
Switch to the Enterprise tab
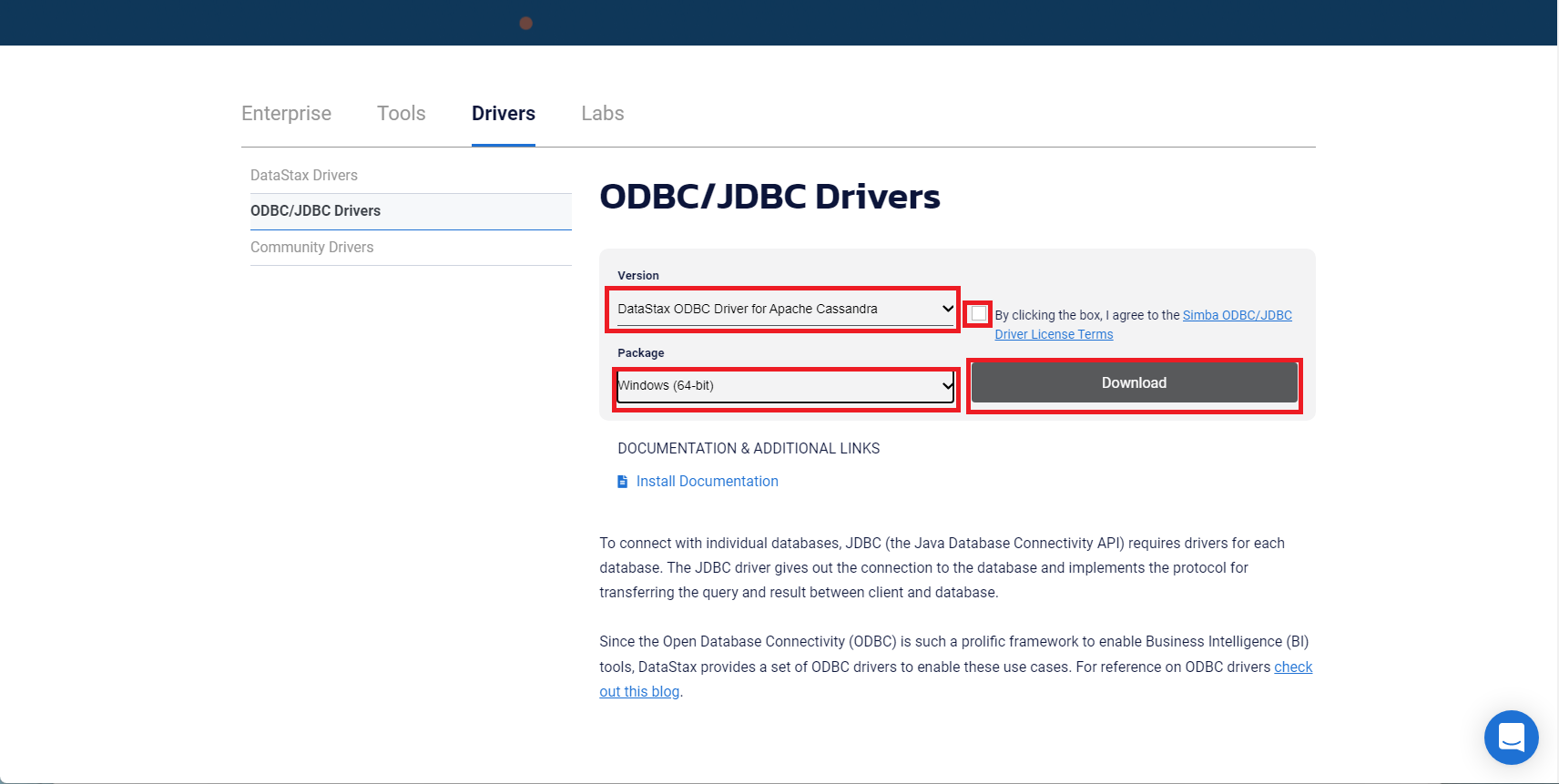(x=286, y=113)
